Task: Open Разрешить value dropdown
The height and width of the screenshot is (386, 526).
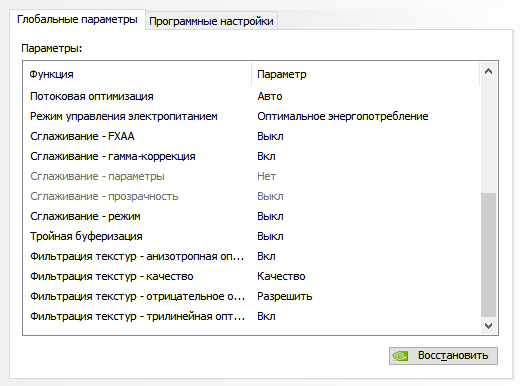Action: click(x=285, y=296)
